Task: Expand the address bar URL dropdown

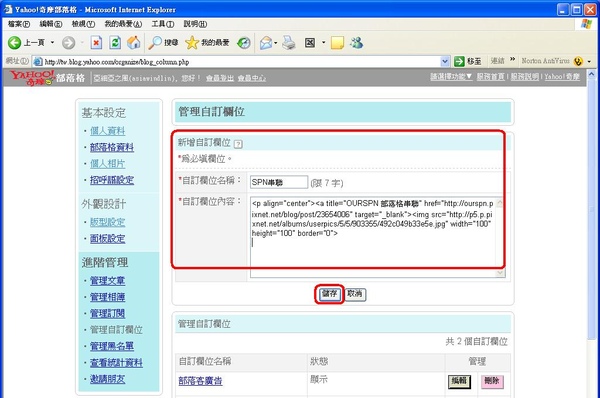Action: (x=445, y=61)
